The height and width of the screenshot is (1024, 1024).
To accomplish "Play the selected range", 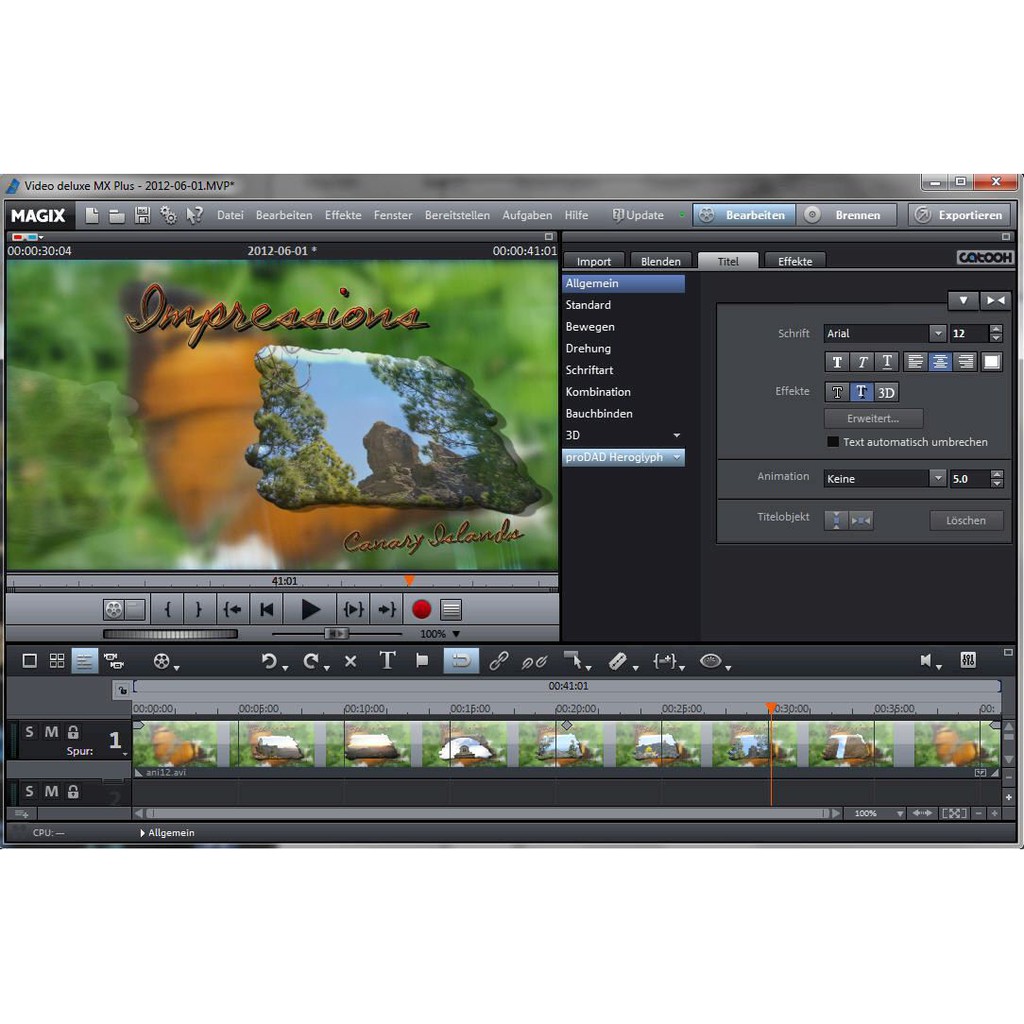I will click(x=353, y=609).
